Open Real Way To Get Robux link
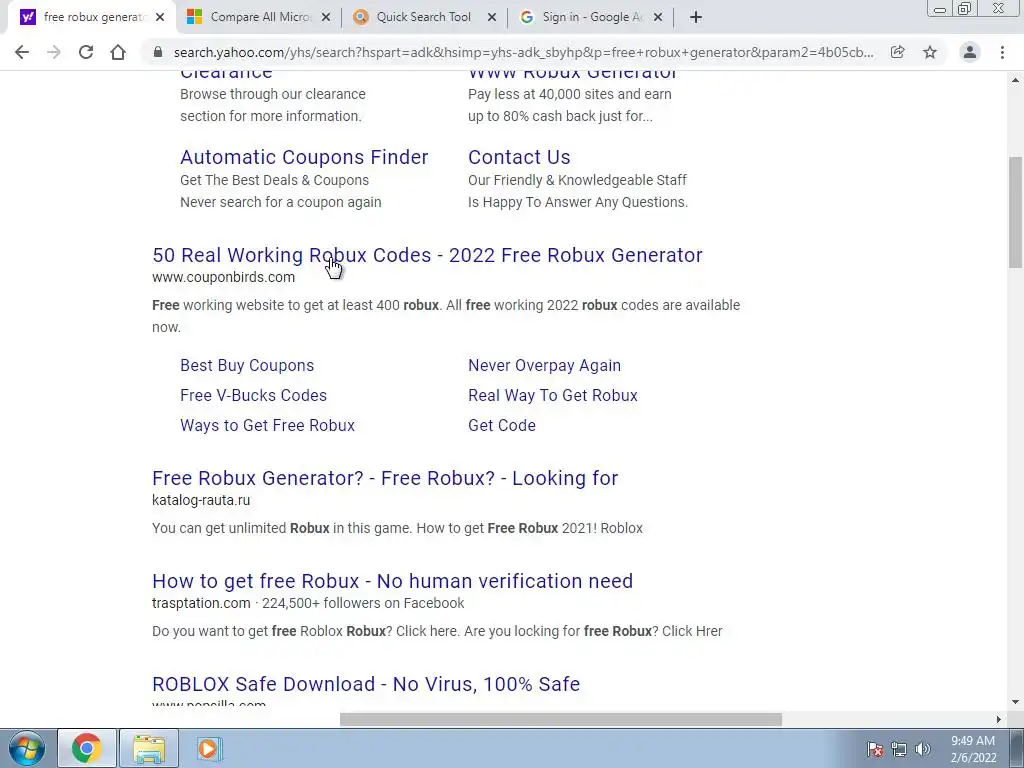The width and height of the screenshot is (1024, 768). pyautogui.click(x=552, y=396)
